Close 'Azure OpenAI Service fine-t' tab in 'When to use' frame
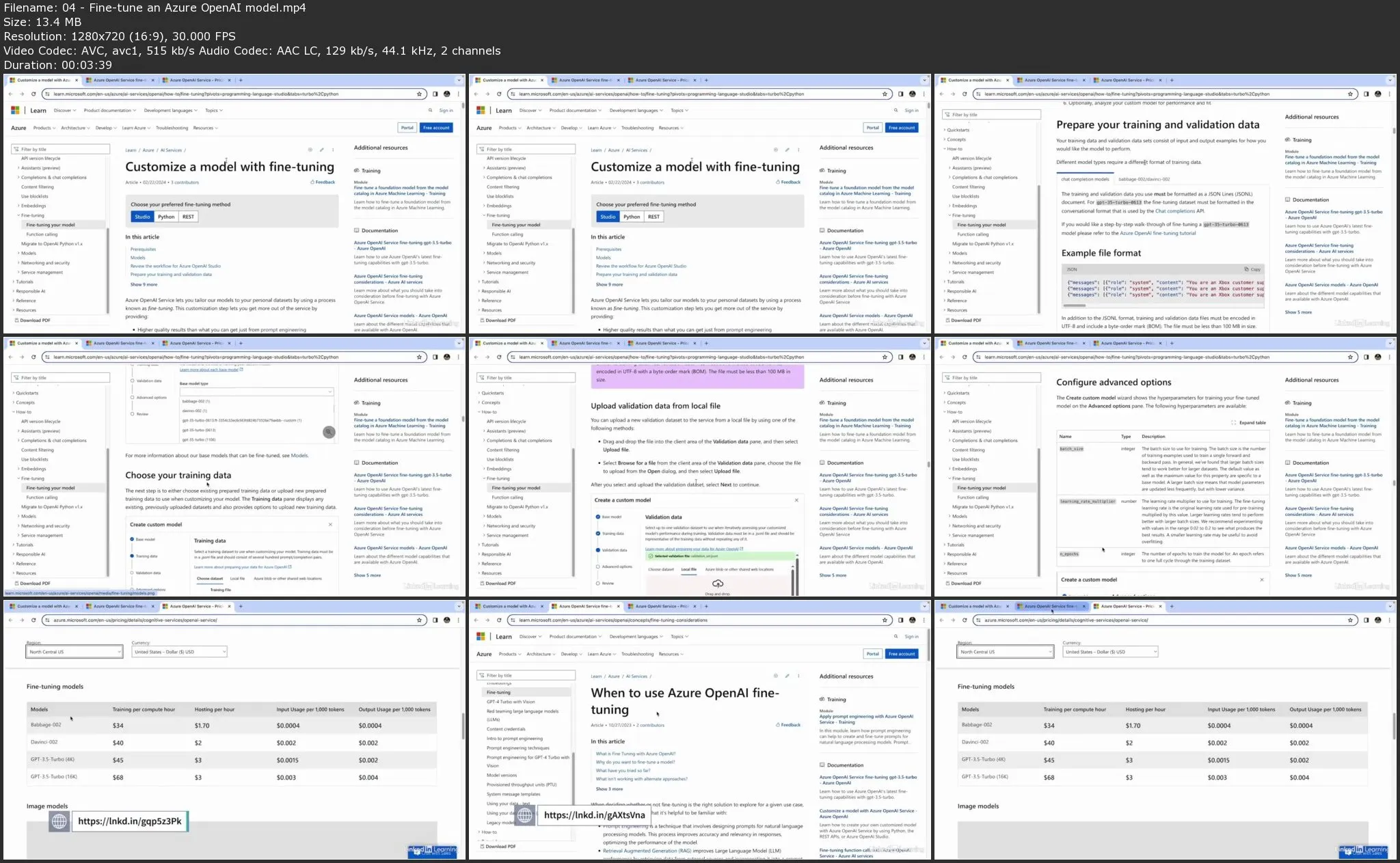Screen dimensions: 1400x863 point(618,606)
